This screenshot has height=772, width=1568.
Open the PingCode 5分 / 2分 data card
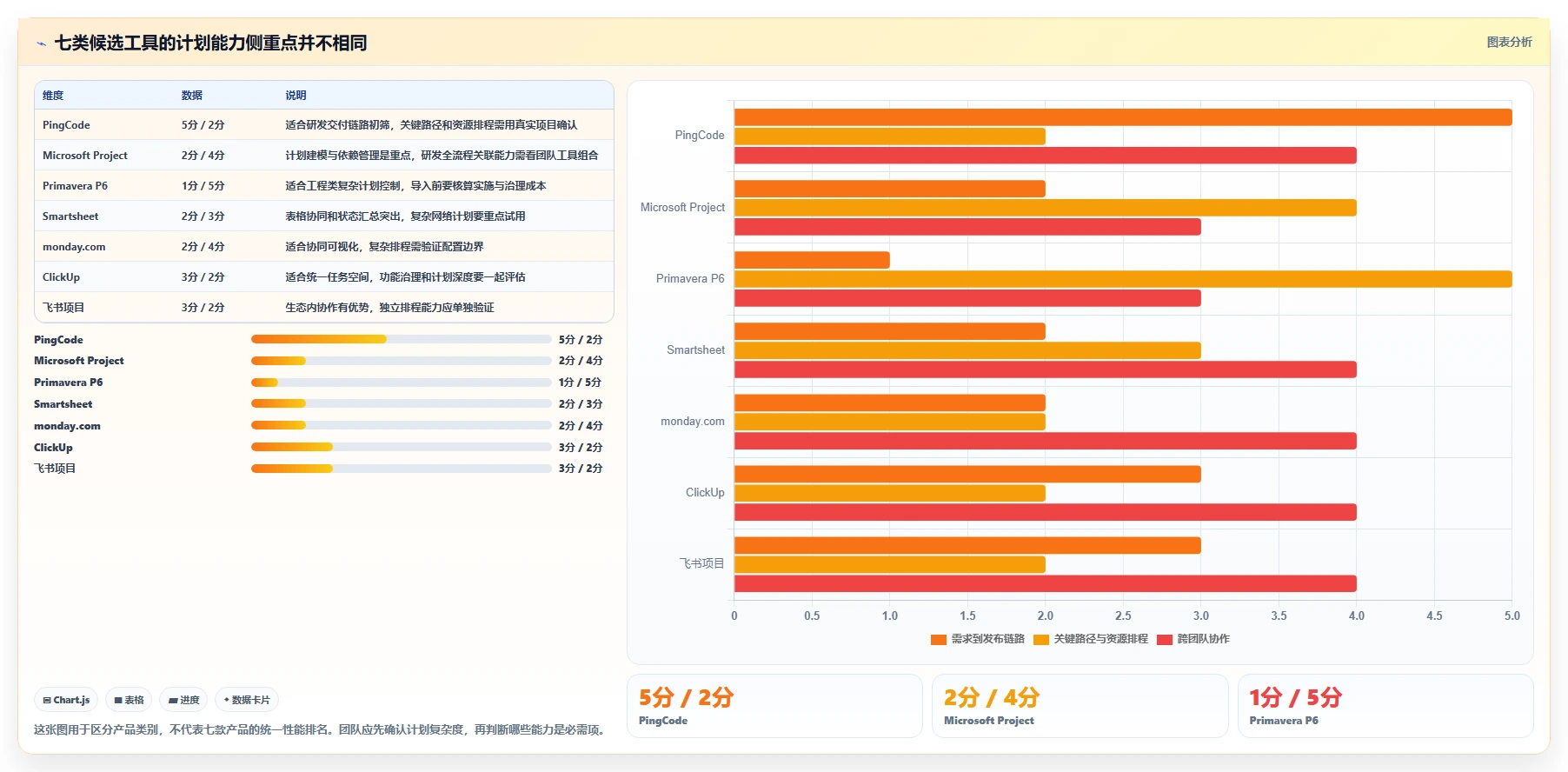pos(774,706)
